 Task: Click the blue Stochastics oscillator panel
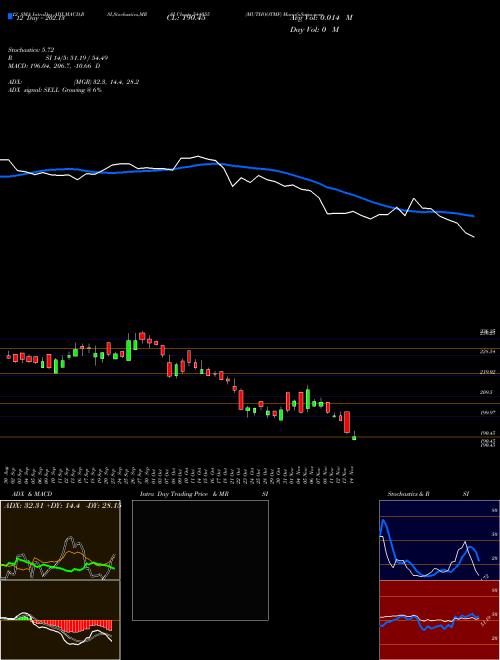pyautogui.click(x=439, y=540)
